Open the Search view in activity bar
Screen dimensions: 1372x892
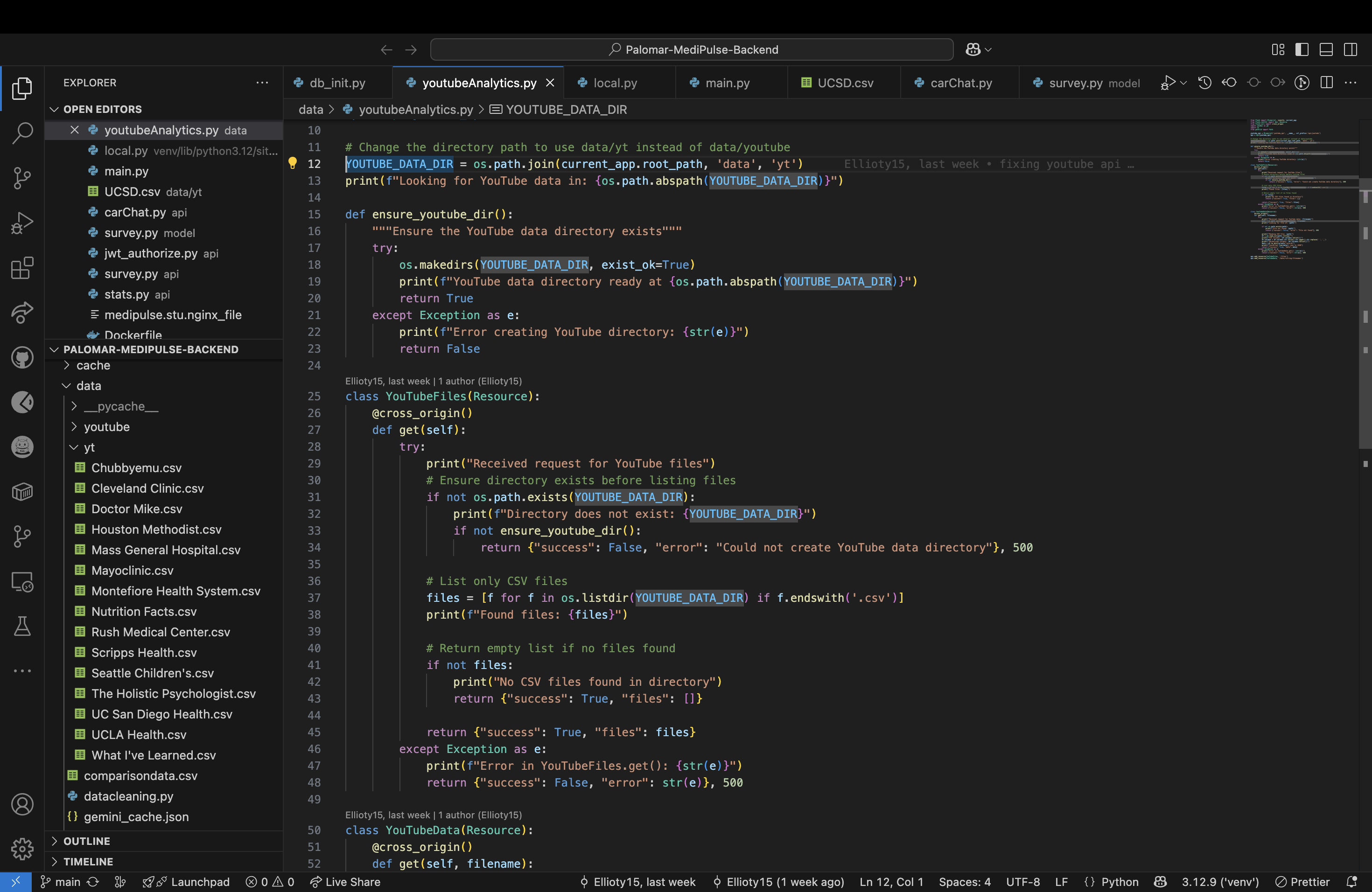tap(22, 133)
